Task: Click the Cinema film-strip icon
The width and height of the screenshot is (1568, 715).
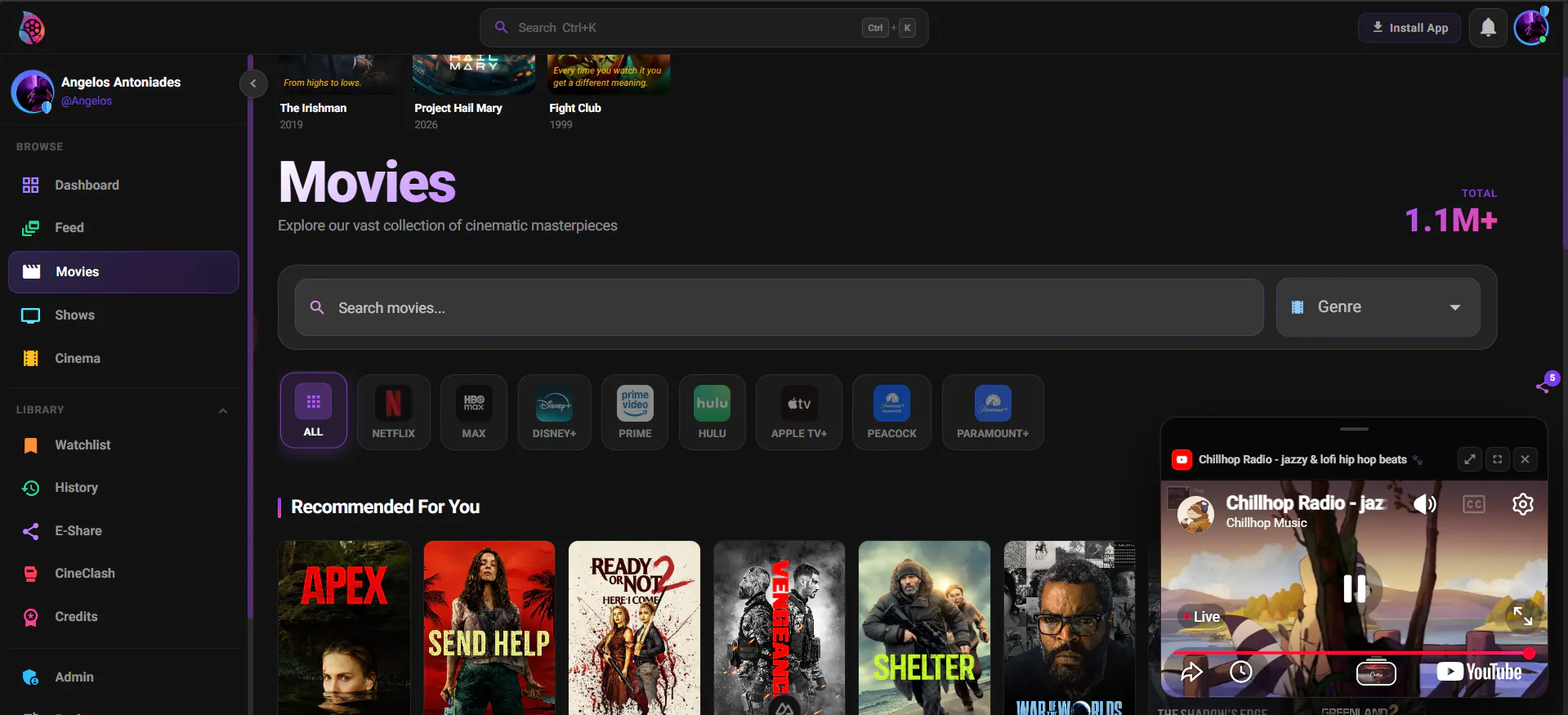Action: click(x=31, y=359)
